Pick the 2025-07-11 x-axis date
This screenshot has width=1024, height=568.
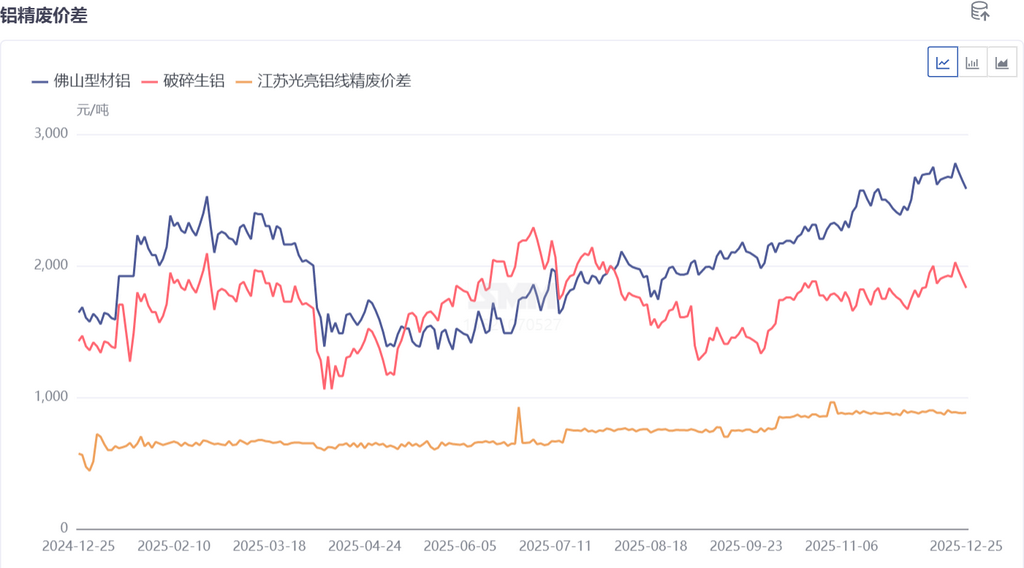point(555,546)
